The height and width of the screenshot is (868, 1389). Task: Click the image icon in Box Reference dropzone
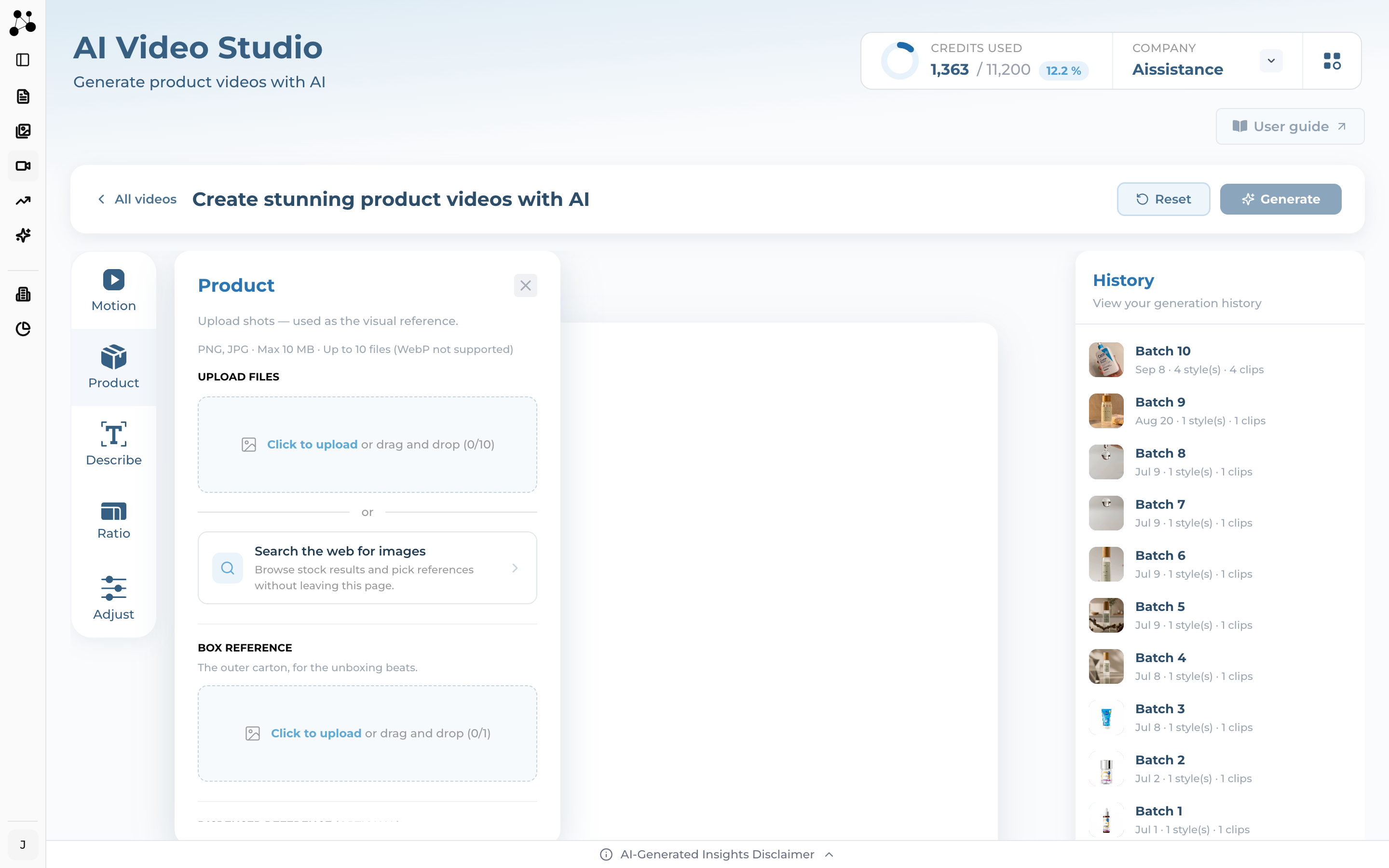(x=253, y=733)
